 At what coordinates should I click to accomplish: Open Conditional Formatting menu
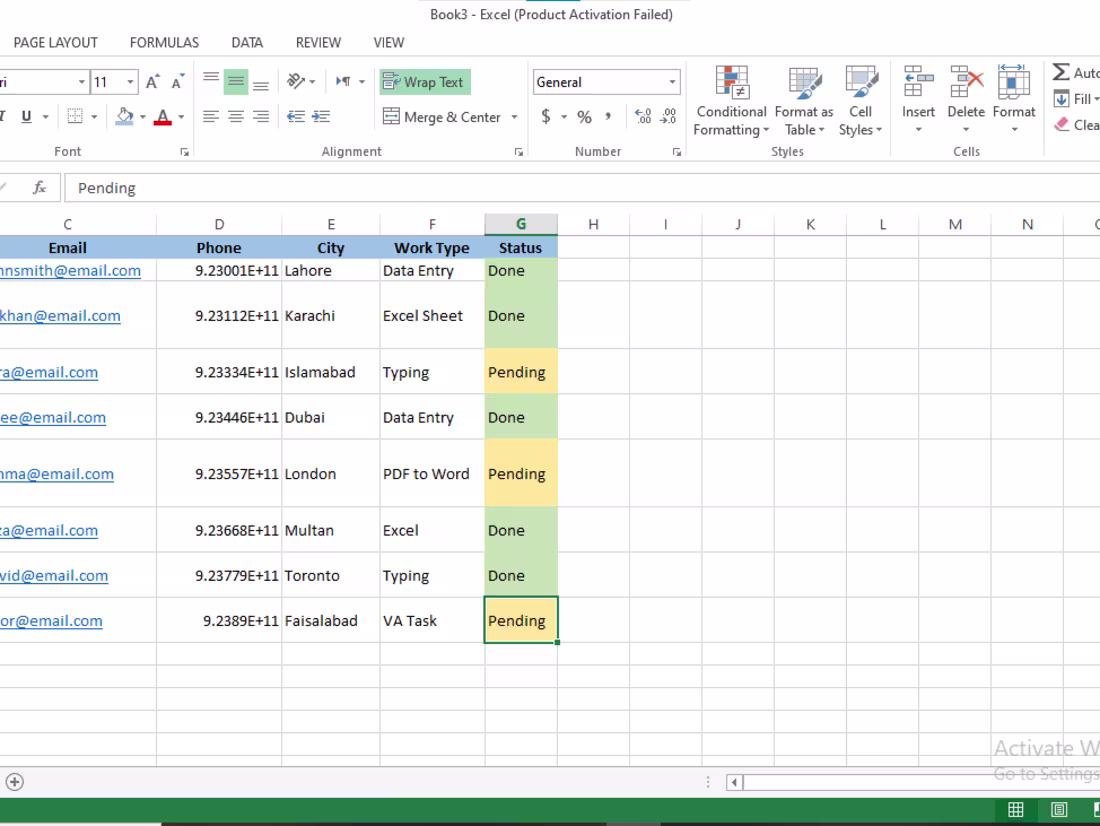coord(731,101)
